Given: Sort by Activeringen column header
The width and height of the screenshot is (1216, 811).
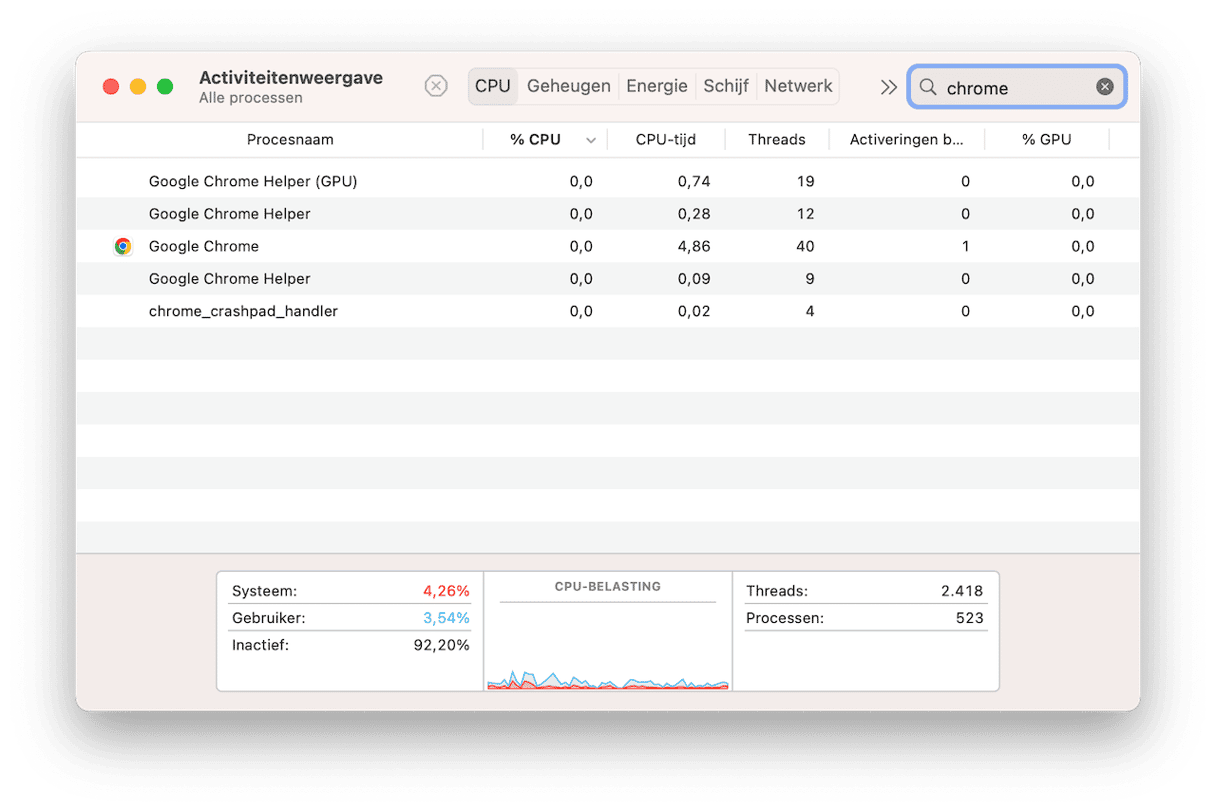Looking at the screenshot, I should coord(907,140).
